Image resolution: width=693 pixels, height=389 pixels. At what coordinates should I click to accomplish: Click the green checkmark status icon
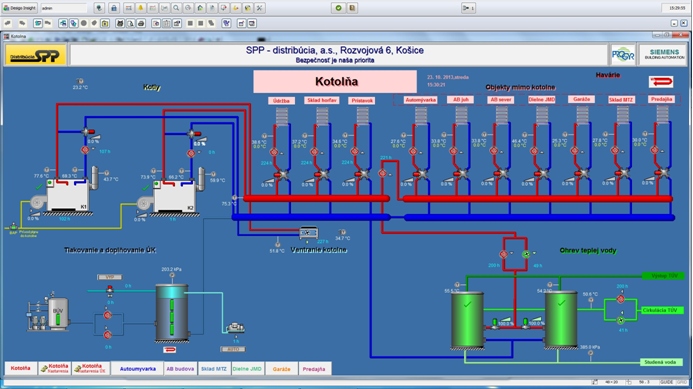(x=339, y=8)
